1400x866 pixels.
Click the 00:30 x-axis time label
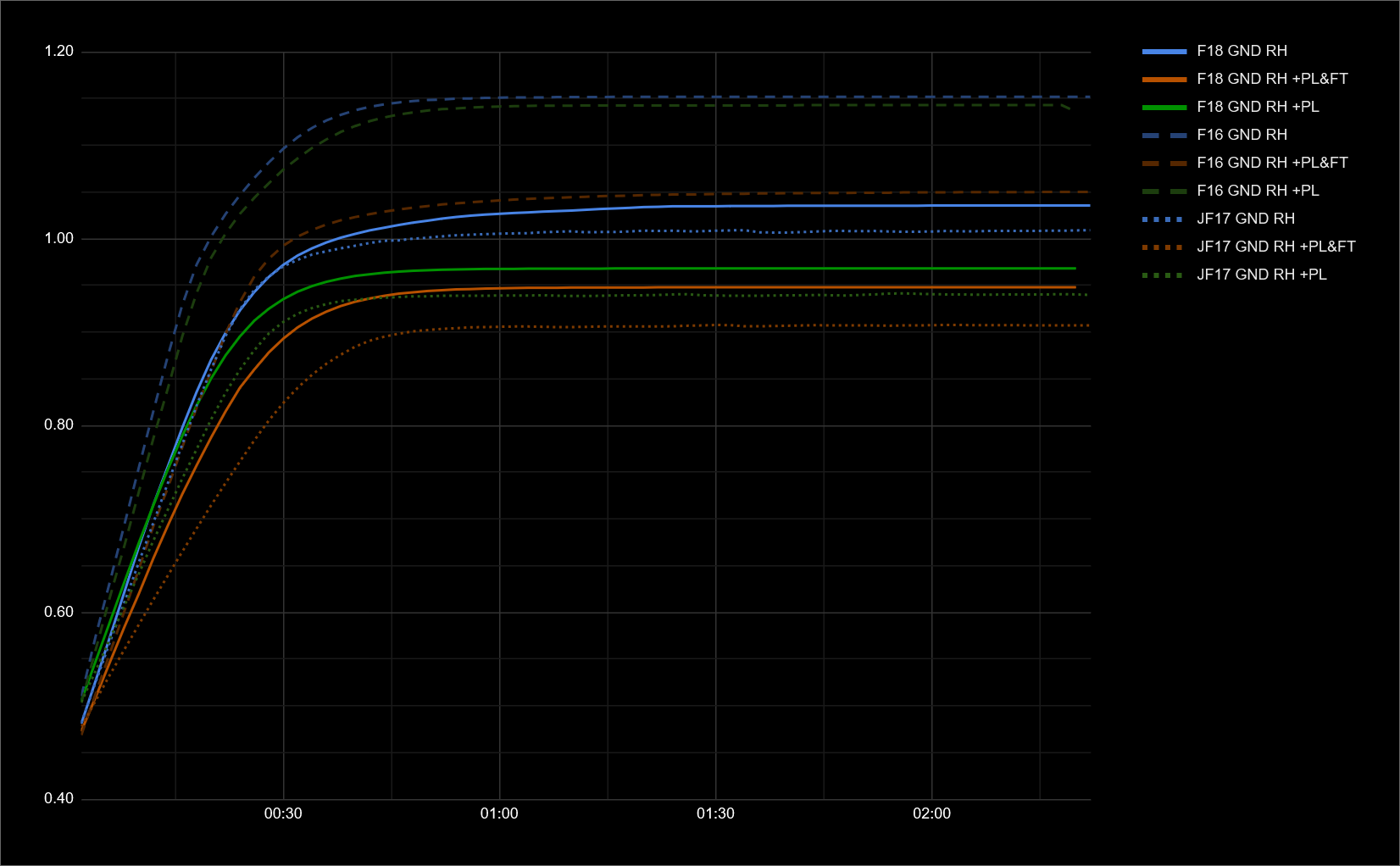(x=283, y=813)
